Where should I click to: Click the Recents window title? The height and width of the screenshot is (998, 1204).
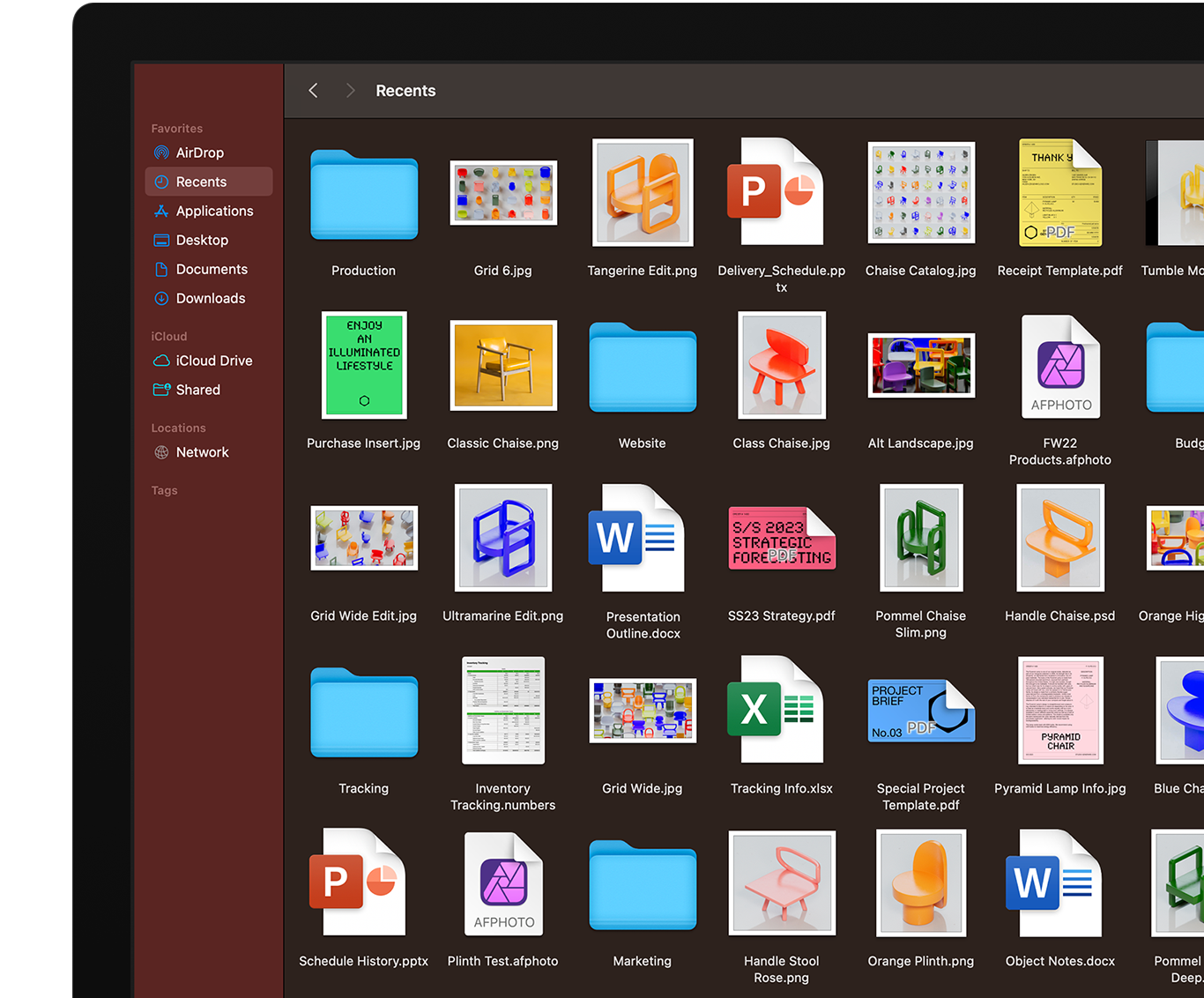coord(405,91)
